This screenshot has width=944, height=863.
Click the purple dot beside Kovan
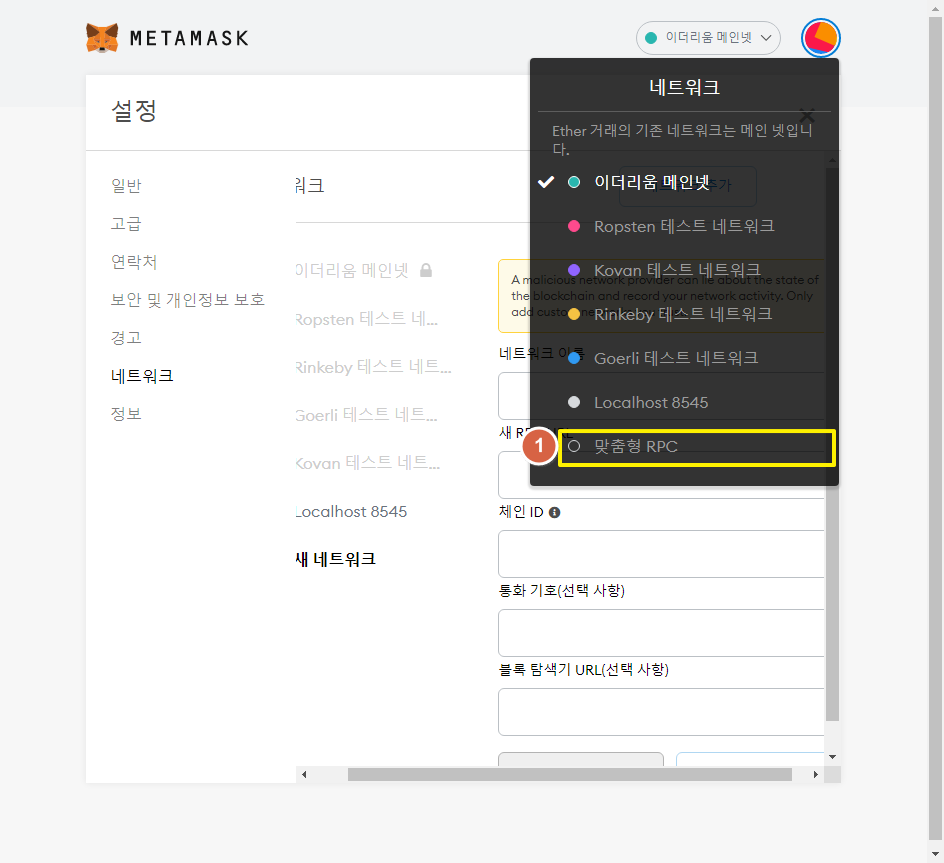[574, 270]
